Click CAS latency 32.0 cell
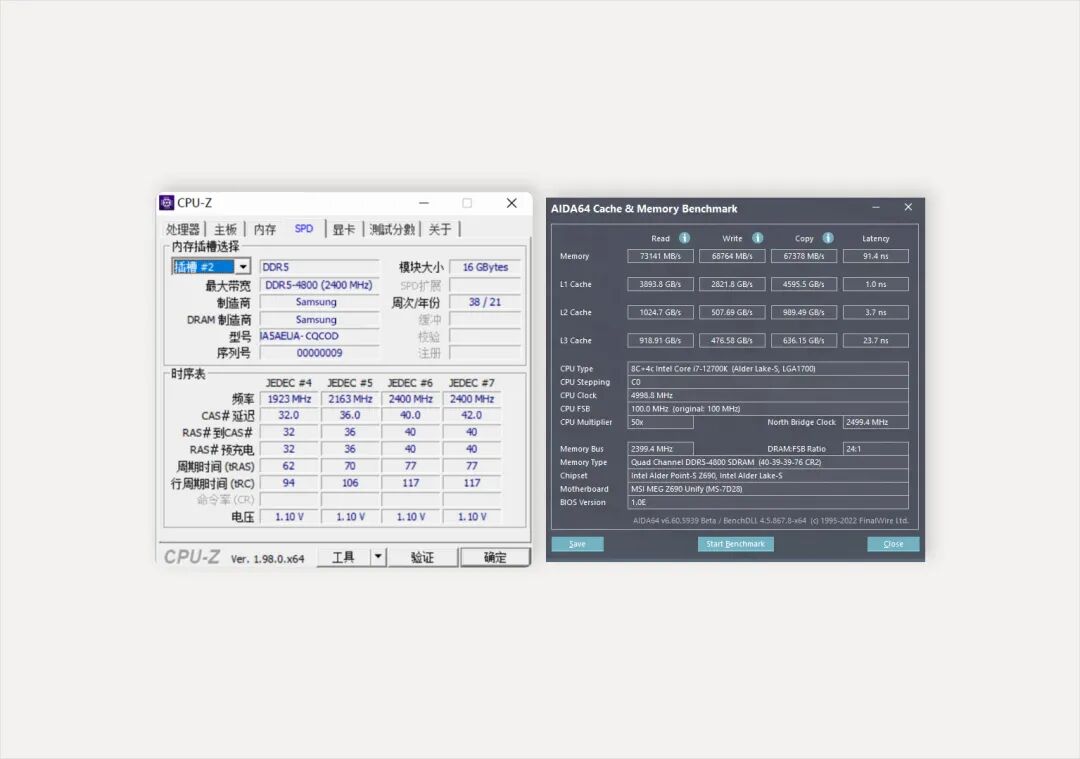 tap(289, 415)
